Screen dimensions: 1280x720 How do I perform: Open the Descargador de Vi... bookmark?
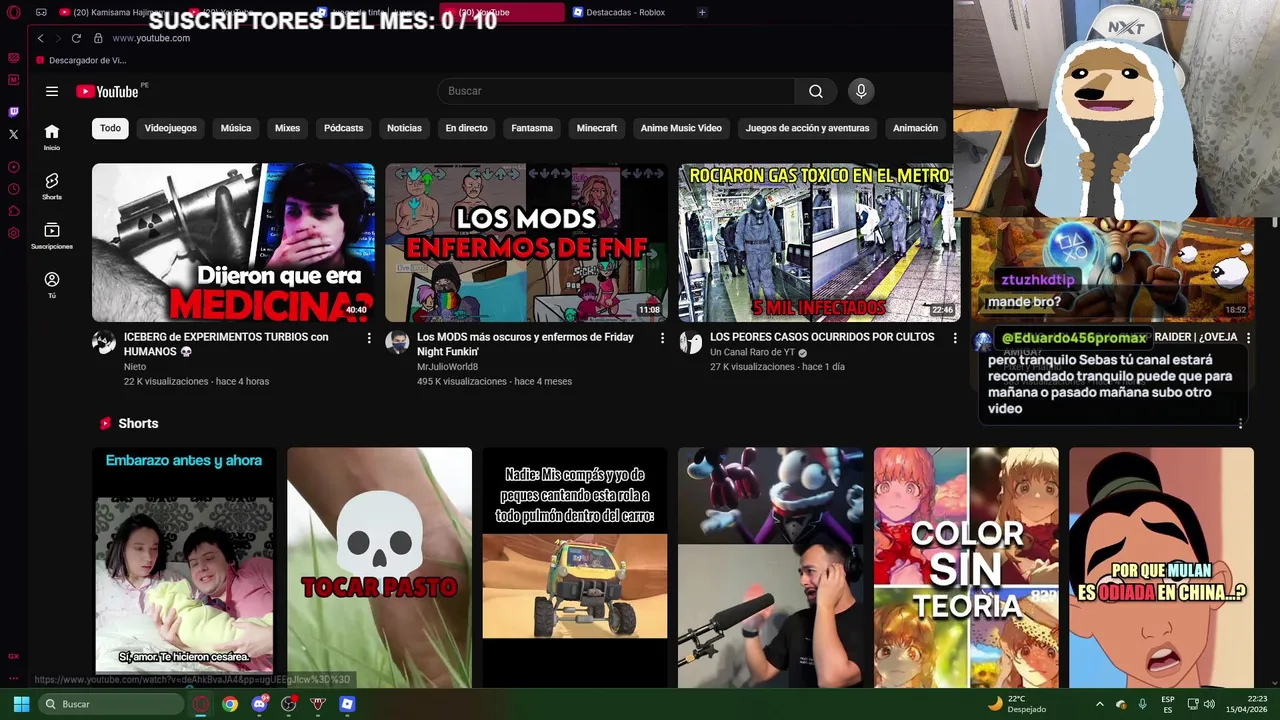click(x=80, y=60)
